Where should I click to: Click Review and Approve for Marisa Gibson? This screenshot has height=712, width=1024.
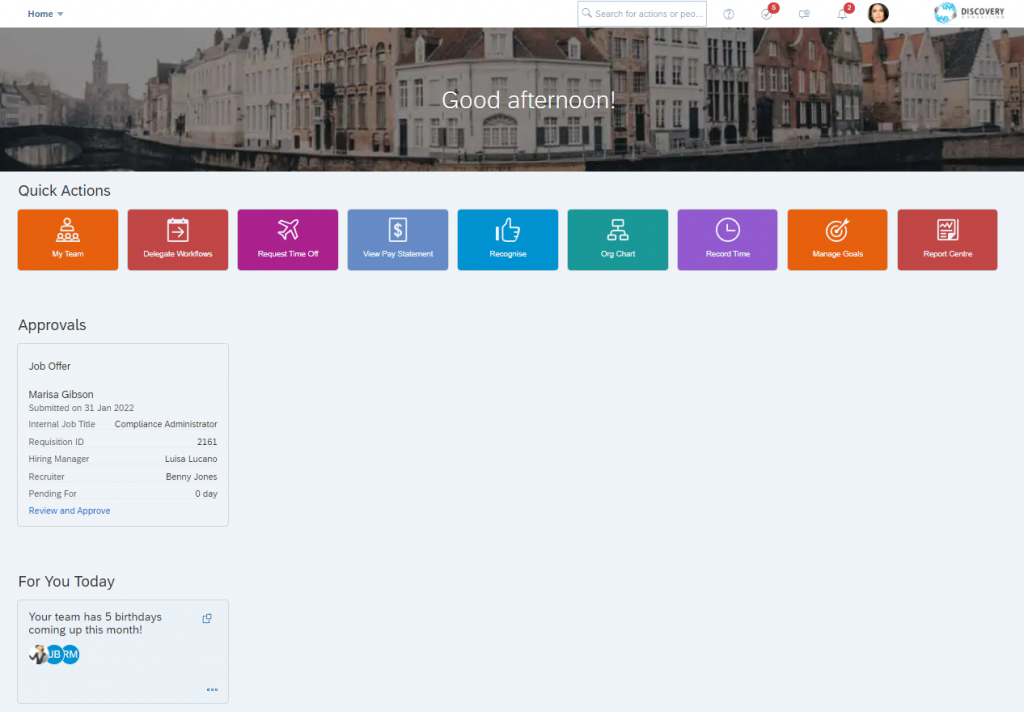click(x=69, y=510)
